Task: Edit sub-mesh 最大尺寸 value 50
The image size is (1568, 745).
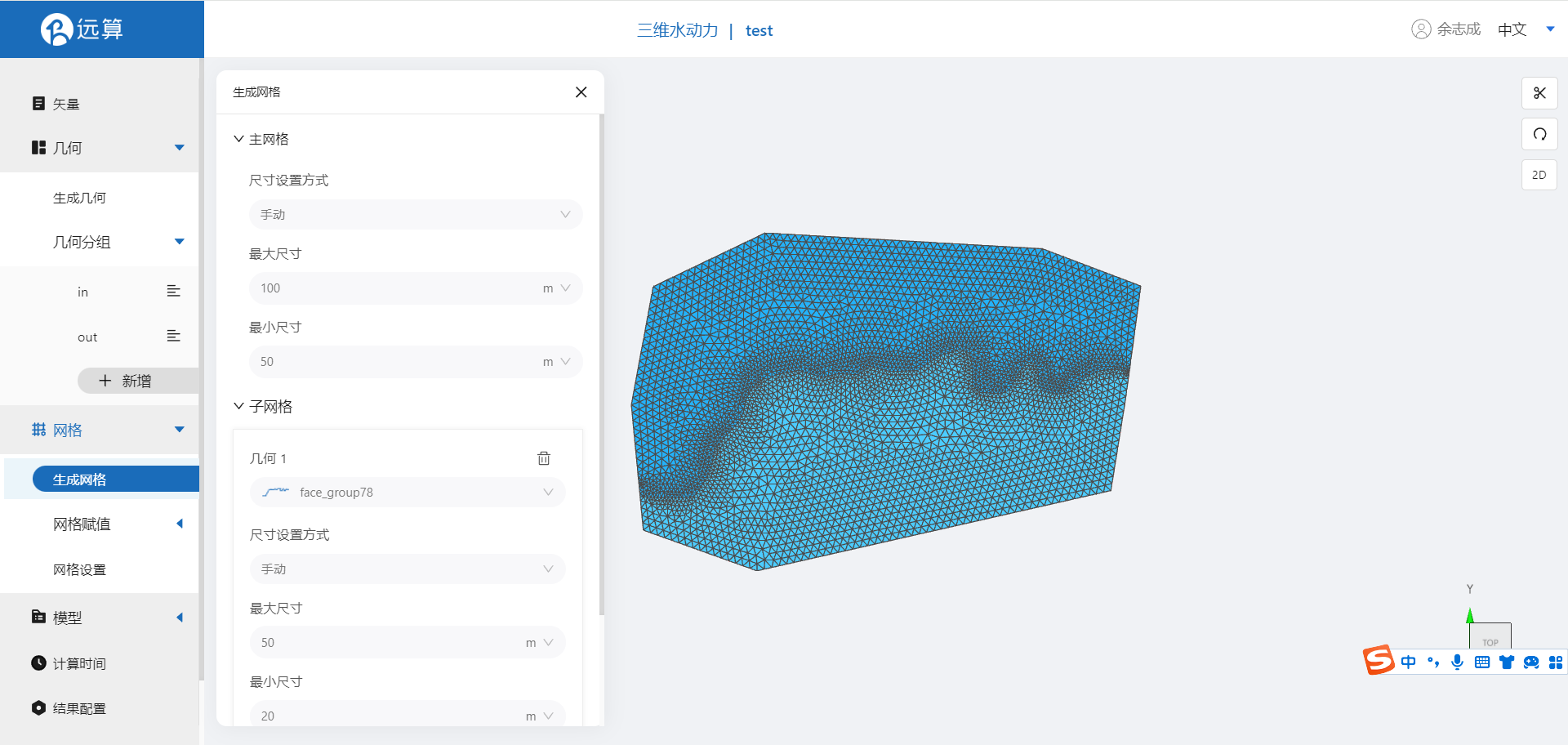Action: point(384,643)
